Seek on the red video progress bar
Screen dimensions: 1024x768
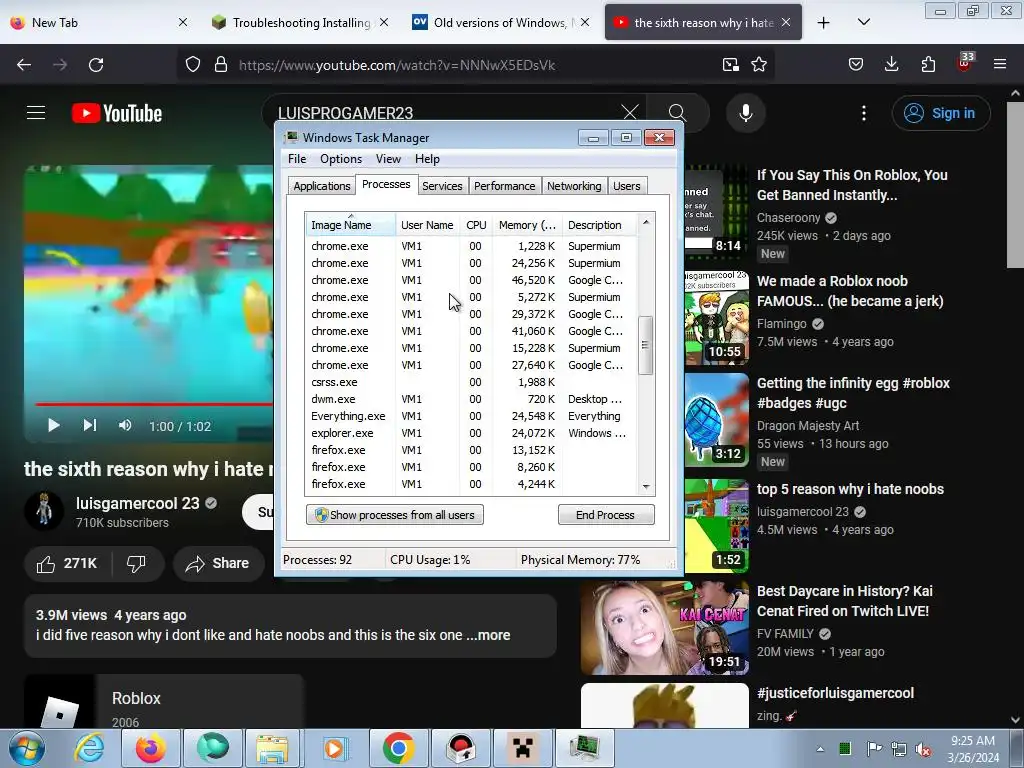pos(154,404)
